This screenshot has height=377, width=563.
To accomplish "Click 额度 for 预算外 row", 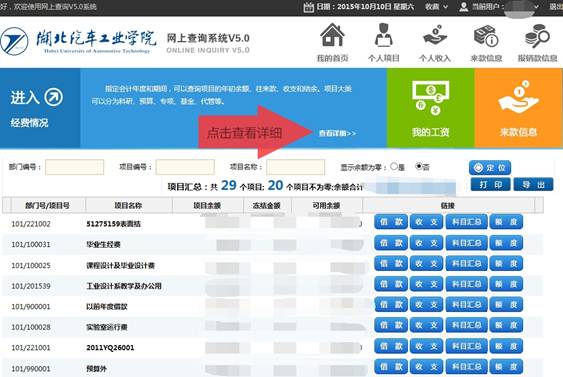I will click(x=506, y=367).
